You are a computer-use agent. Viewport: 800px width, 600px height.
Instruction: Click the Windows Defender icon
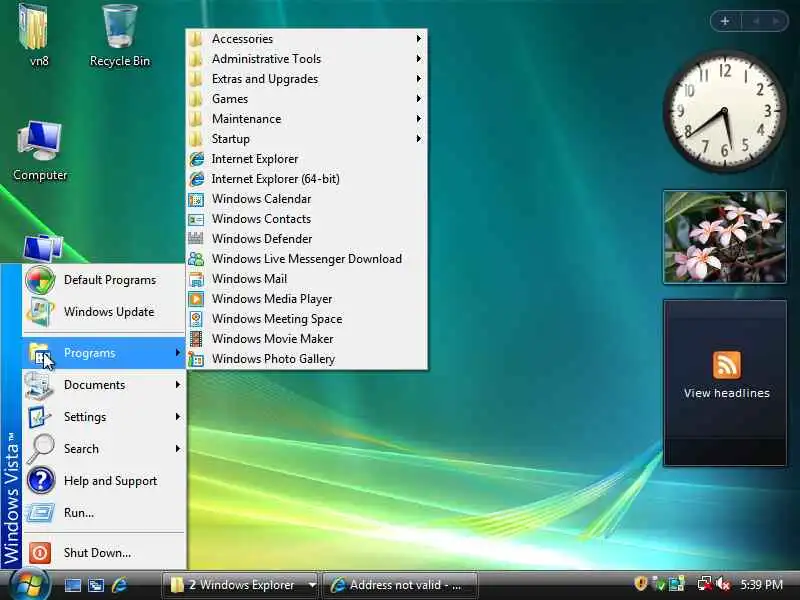coord(196,239)
